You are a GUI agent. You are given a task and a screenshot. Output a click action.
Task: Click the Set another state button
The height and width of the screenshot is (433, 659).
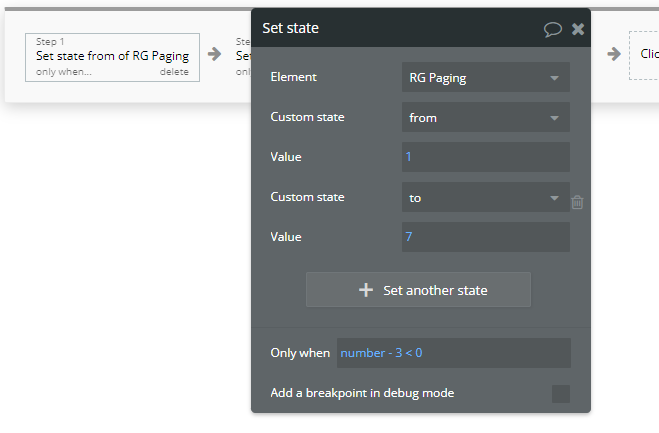click(x=418, y=290)
